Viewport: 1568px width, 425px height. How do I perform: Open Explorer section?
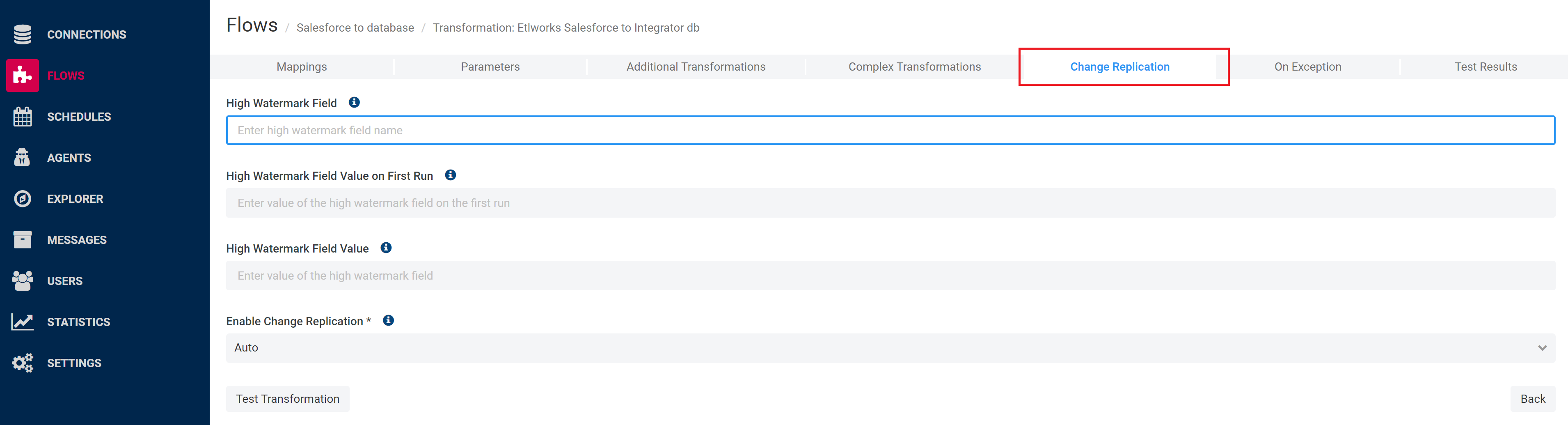pyautogui.click(x=75, y=198)
